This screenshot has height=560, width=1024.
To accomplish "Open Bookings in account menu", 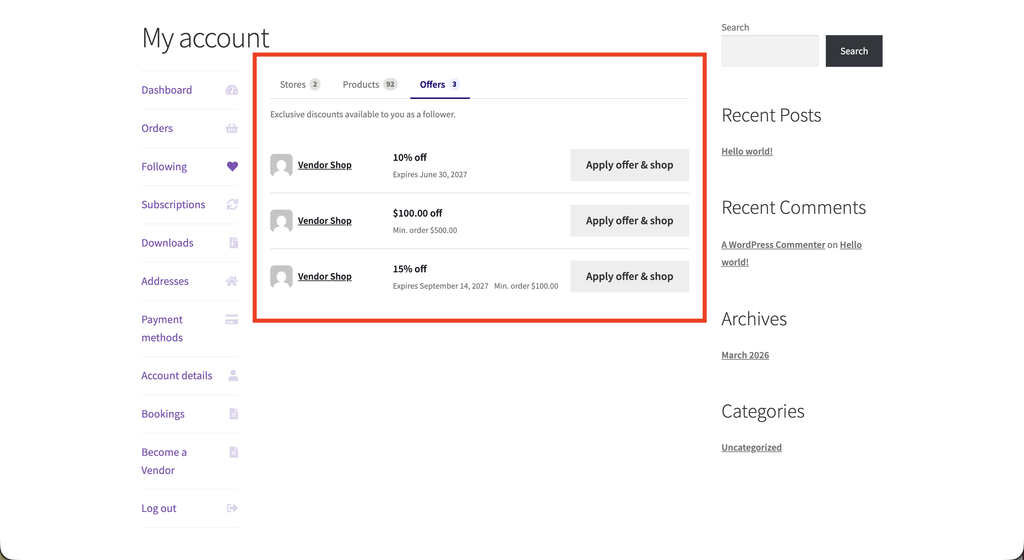I will [163, 414].
